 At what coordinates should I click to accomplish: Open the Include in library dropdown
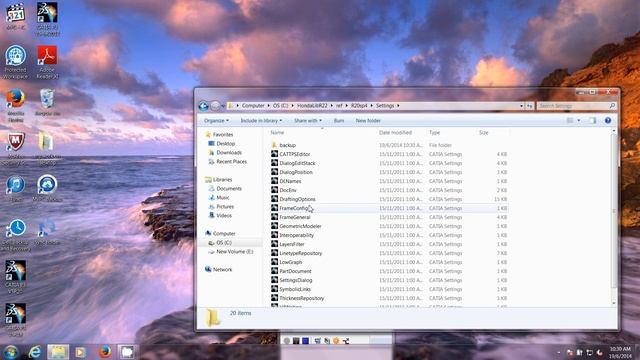click(x=261, y=120)
